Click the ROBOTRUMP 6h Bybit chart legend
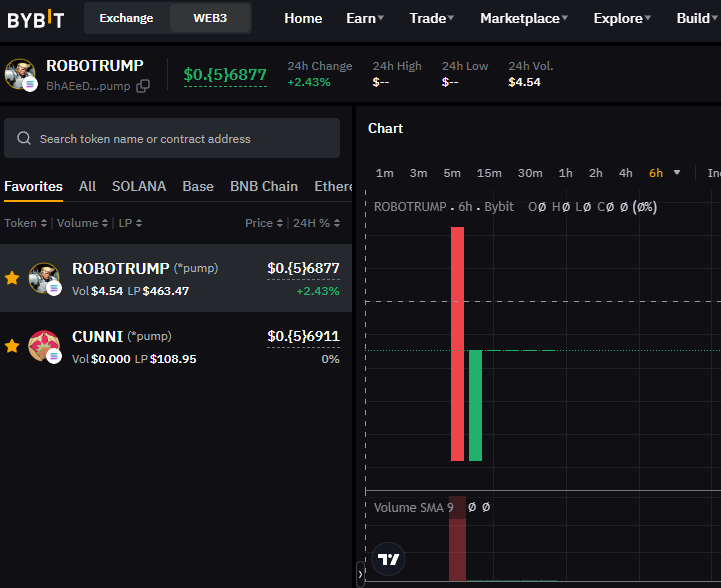Image resolution: width=721 pixels, height=588 pixels. pos(443,207)
